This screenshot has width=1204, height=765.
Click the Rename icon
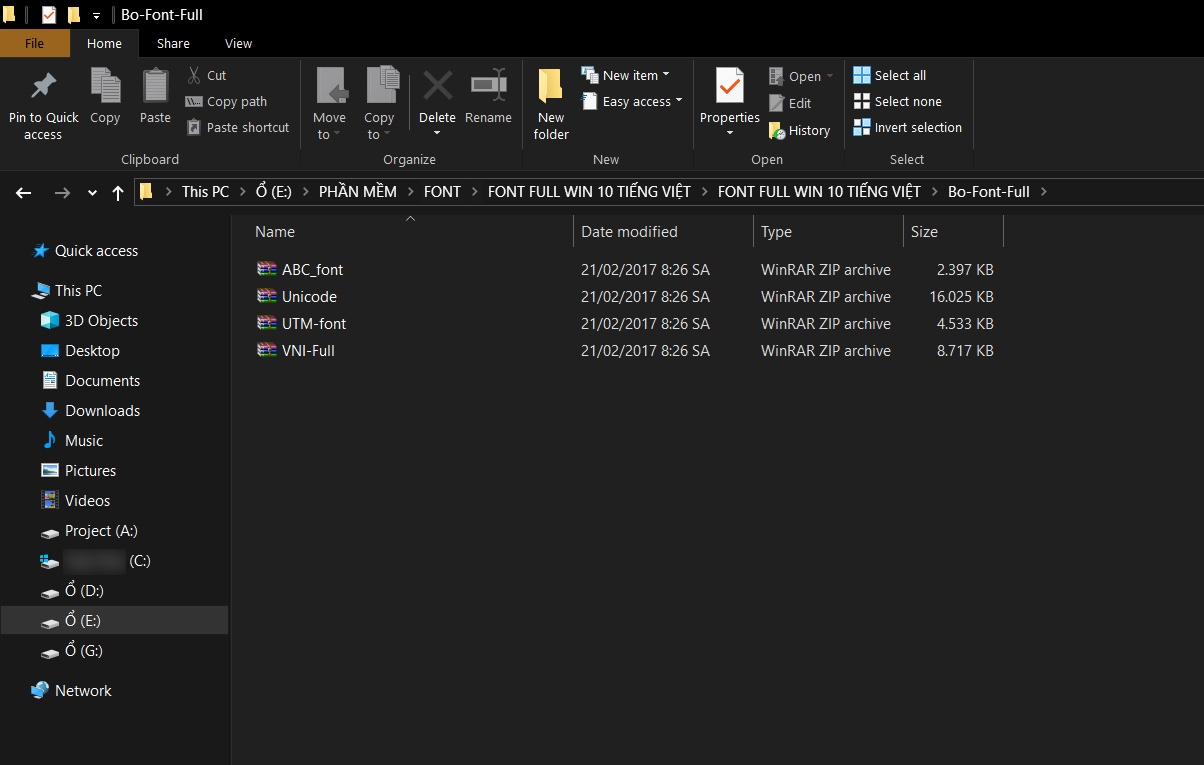coord(488,86)
